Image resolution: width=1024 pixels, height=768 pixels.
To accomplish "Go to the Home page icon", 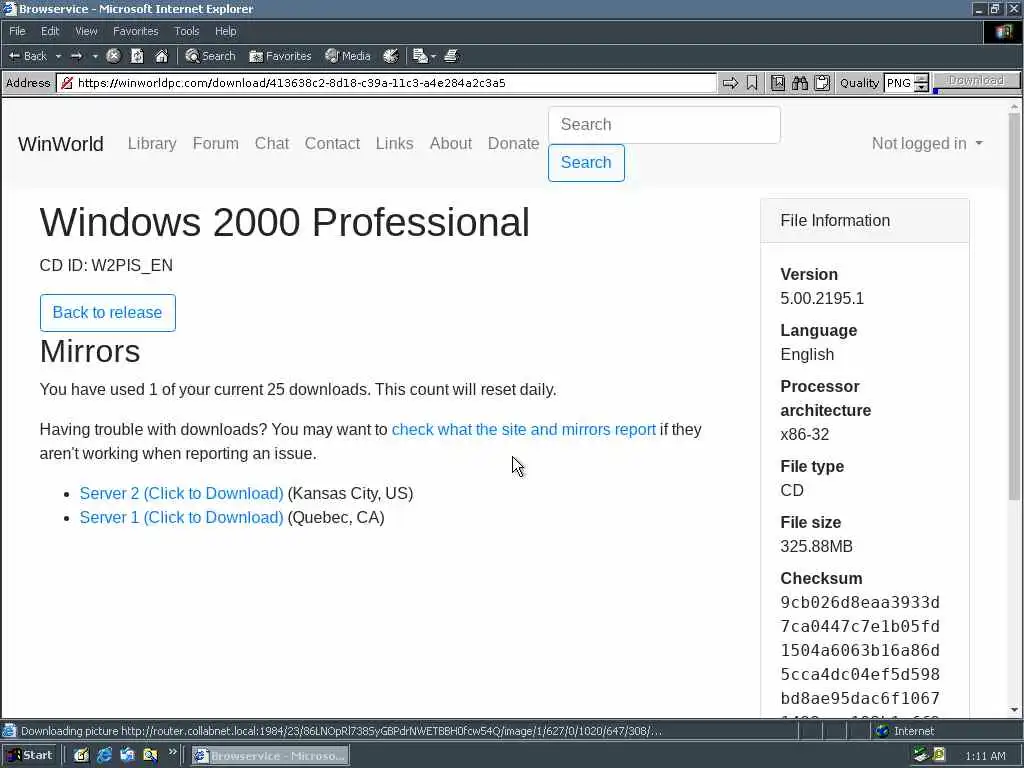I will point(161,56).
